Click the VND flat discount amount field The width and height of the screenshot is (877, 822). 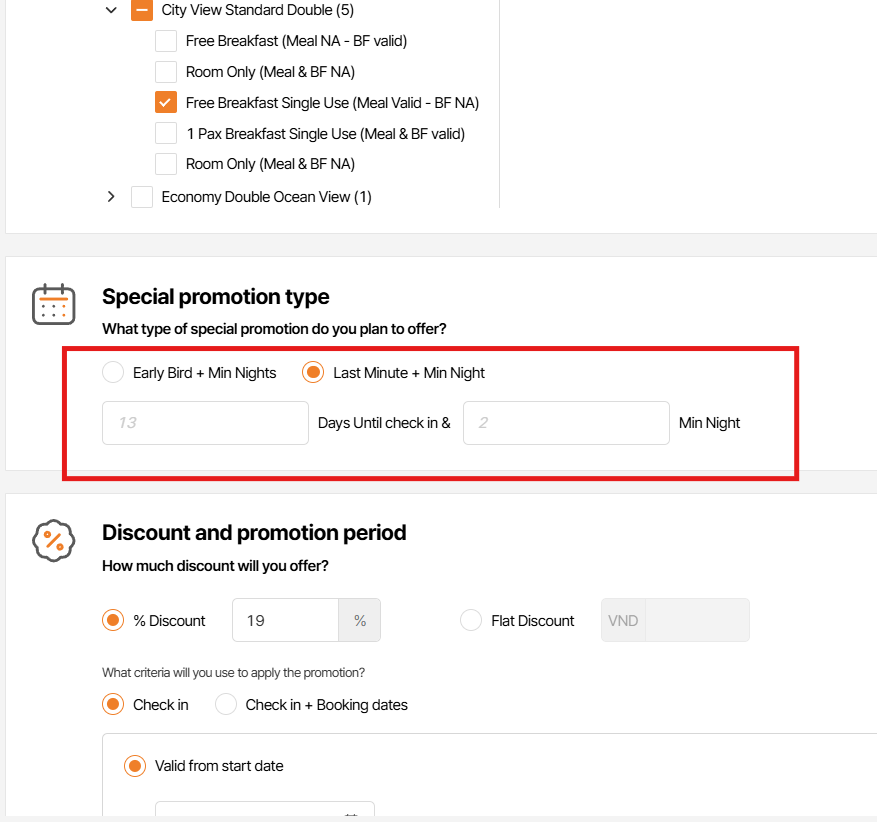[696, 621]
